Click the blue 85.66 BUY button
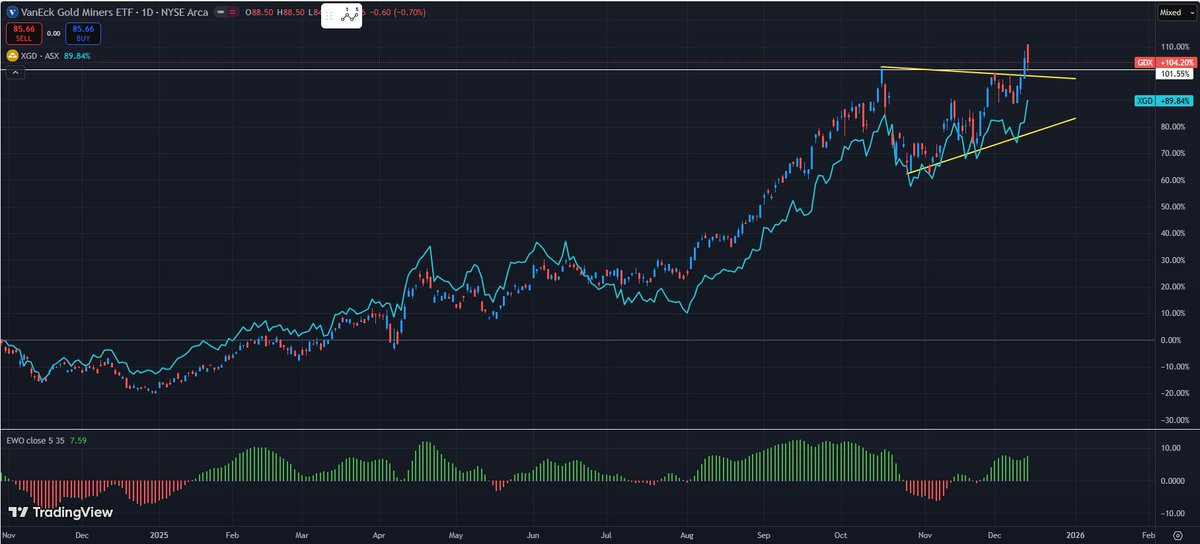 click(x=83, y=33)
